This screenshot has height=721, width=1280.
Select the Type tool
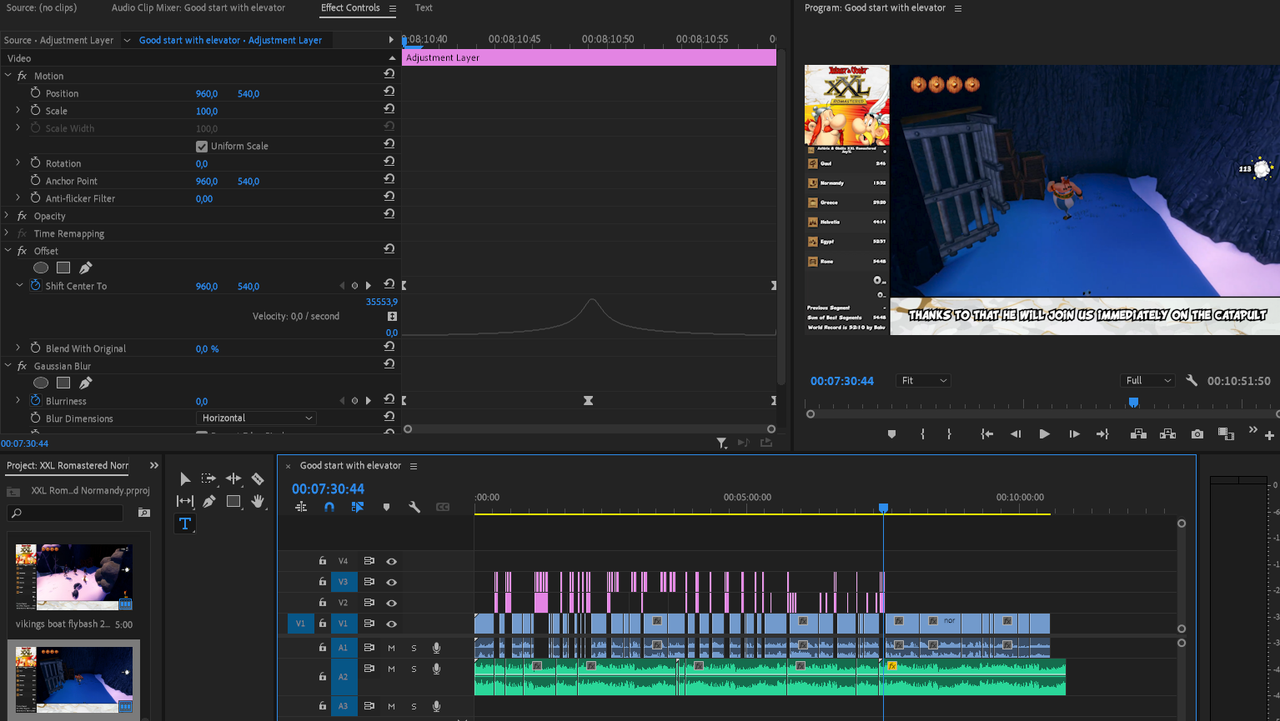185,523
